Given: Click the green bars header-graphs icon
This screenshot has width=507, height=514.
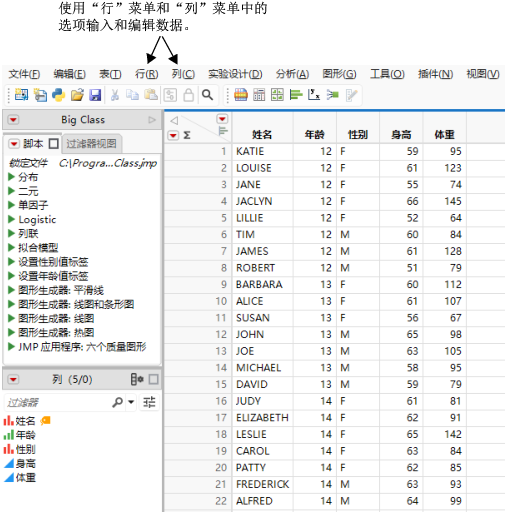Looking at the screenshot, I should (x=223, y=131).
